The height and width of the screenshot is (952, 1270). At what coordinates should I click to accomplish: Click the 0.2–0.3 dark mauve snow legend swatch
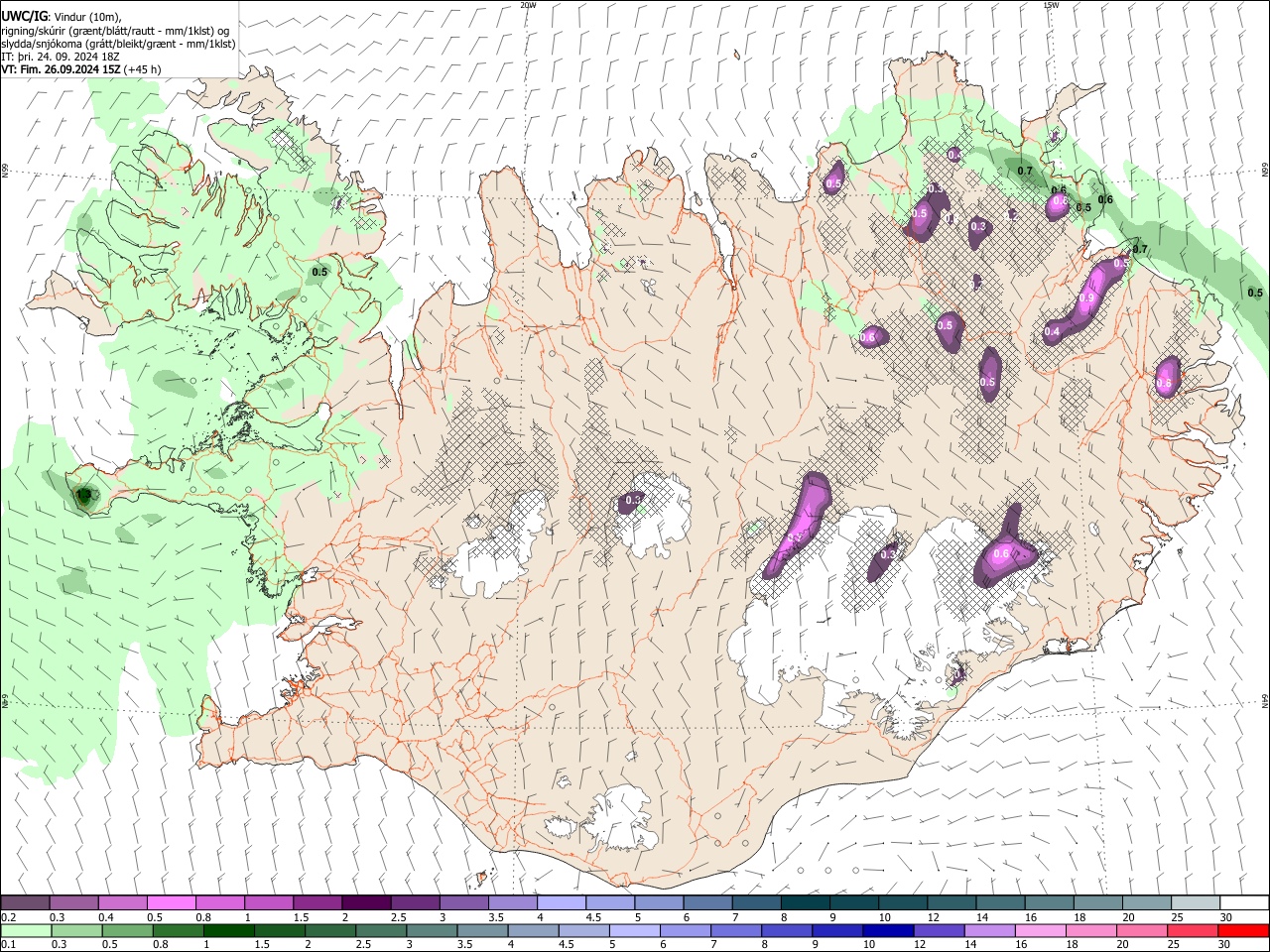pos(26,902)
